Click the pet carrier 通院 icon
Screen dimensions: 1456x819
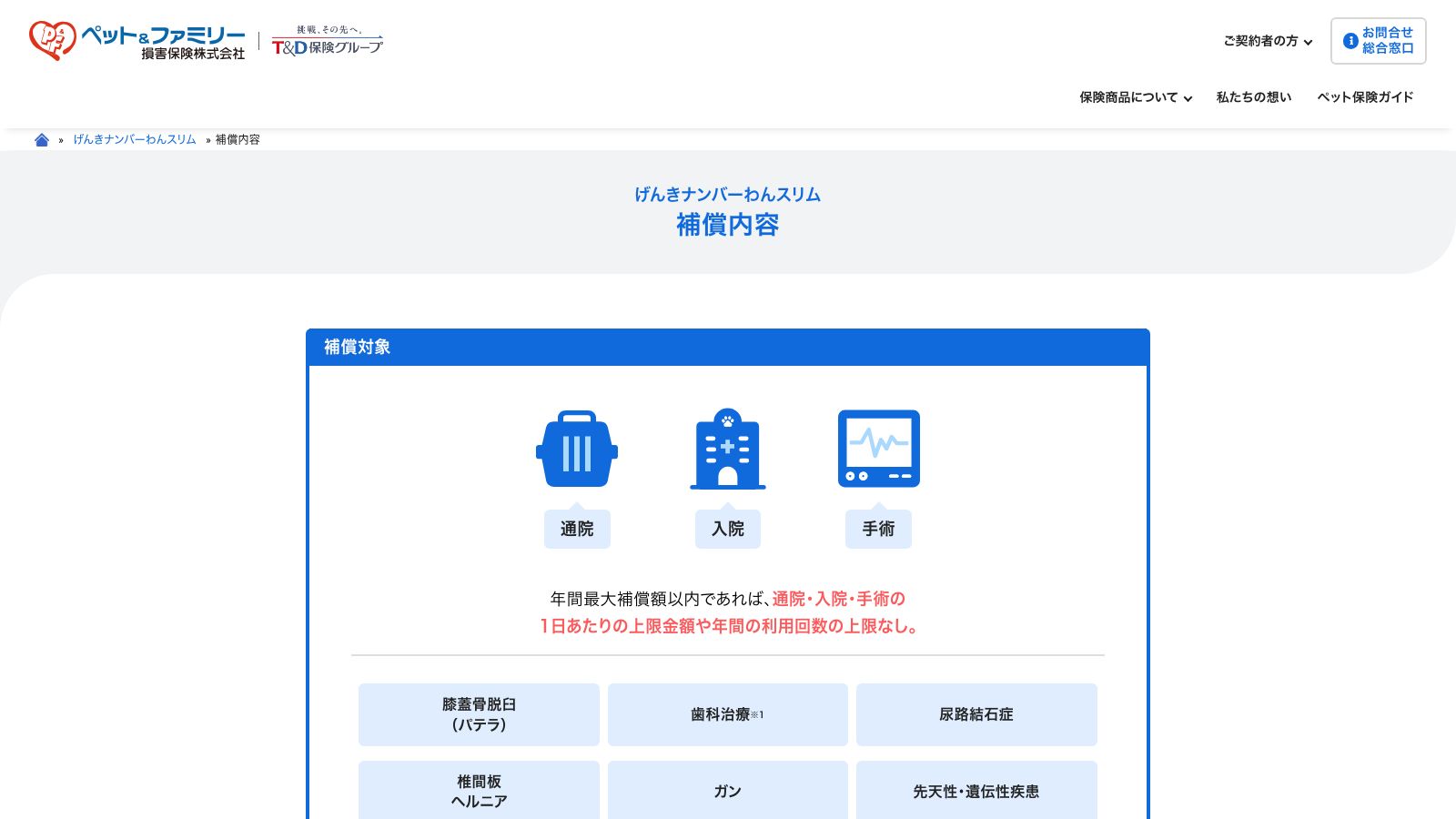click(577, 449)
